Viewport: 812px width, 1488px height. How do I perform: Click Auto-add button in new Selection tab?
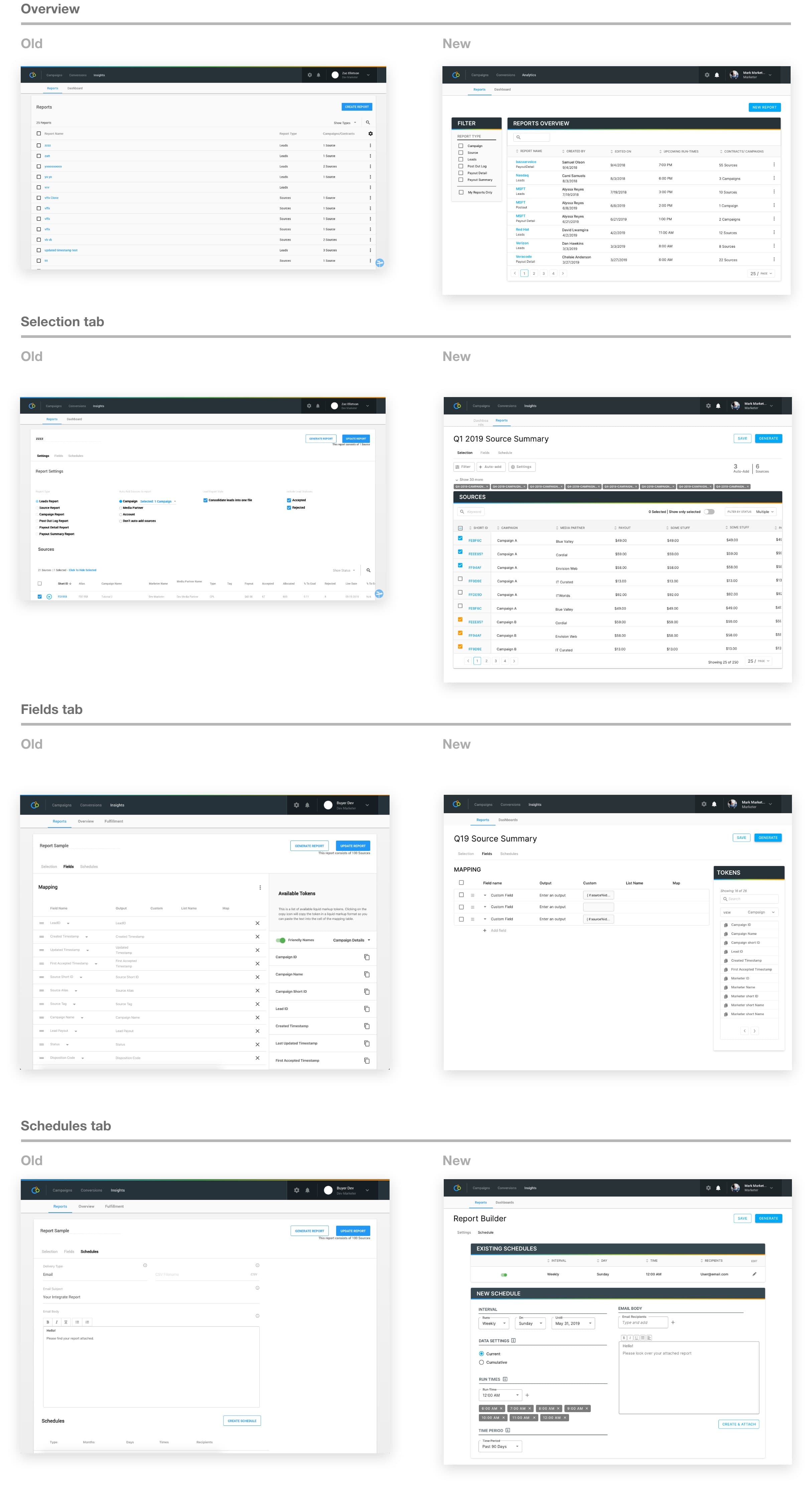491,467
